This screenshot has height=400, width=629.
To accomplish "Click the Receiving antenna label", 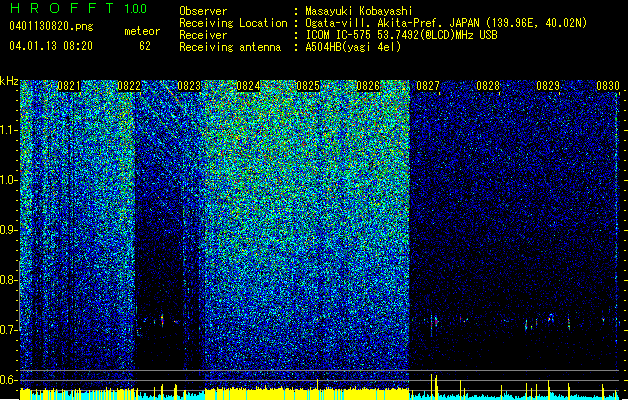I will click(230, 47).
